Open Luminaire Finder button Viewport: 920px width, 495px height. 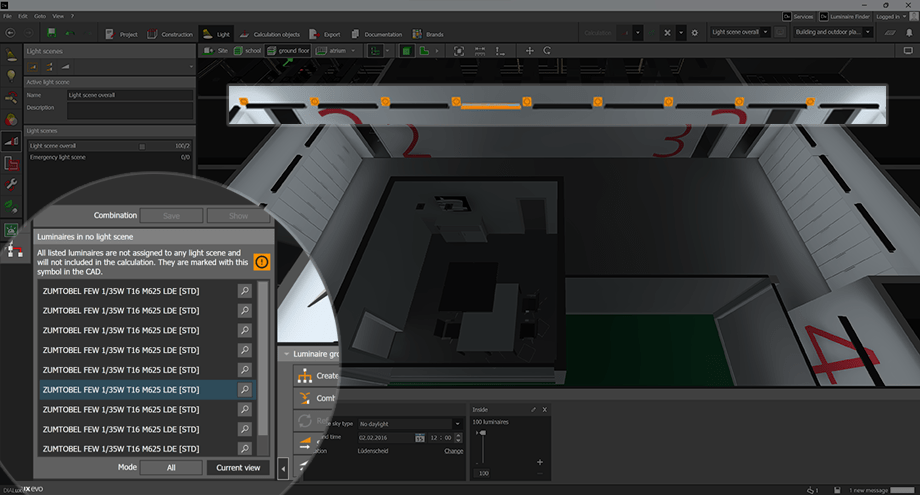click(845, 17)
